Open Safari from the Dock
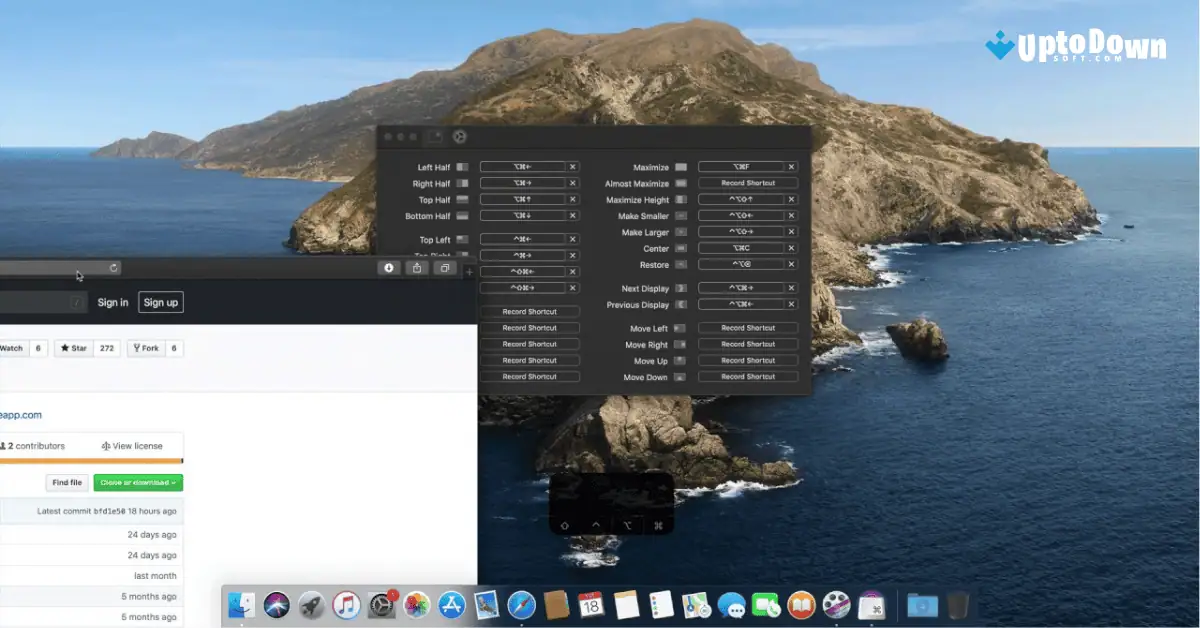The image size is (1200, 628). [522, 605]
